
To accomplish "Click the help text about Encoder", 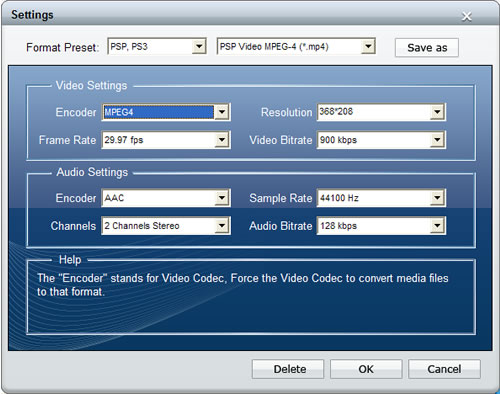I will (243, 285).
